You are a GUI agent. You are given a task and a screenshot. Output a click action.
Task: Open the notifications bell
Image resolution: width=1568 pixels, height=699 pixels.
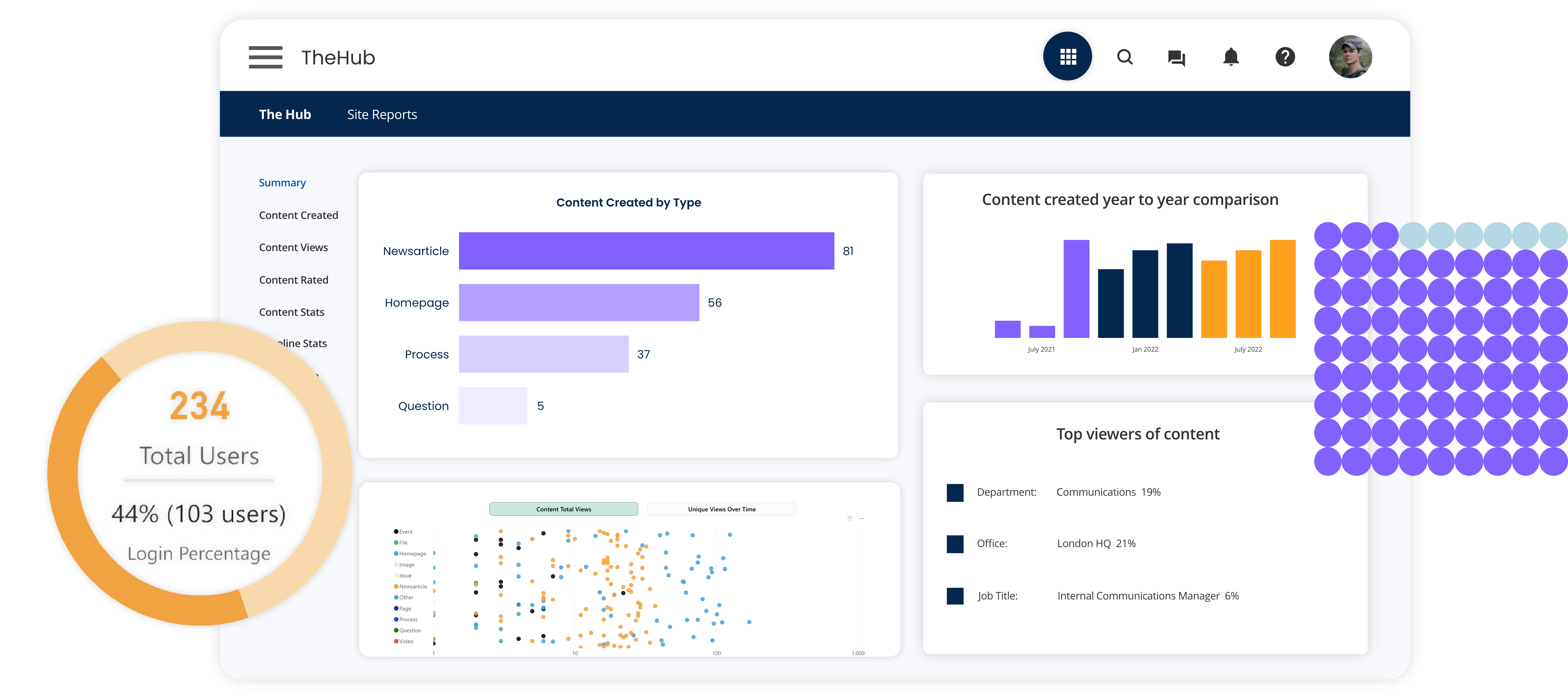1230,57
